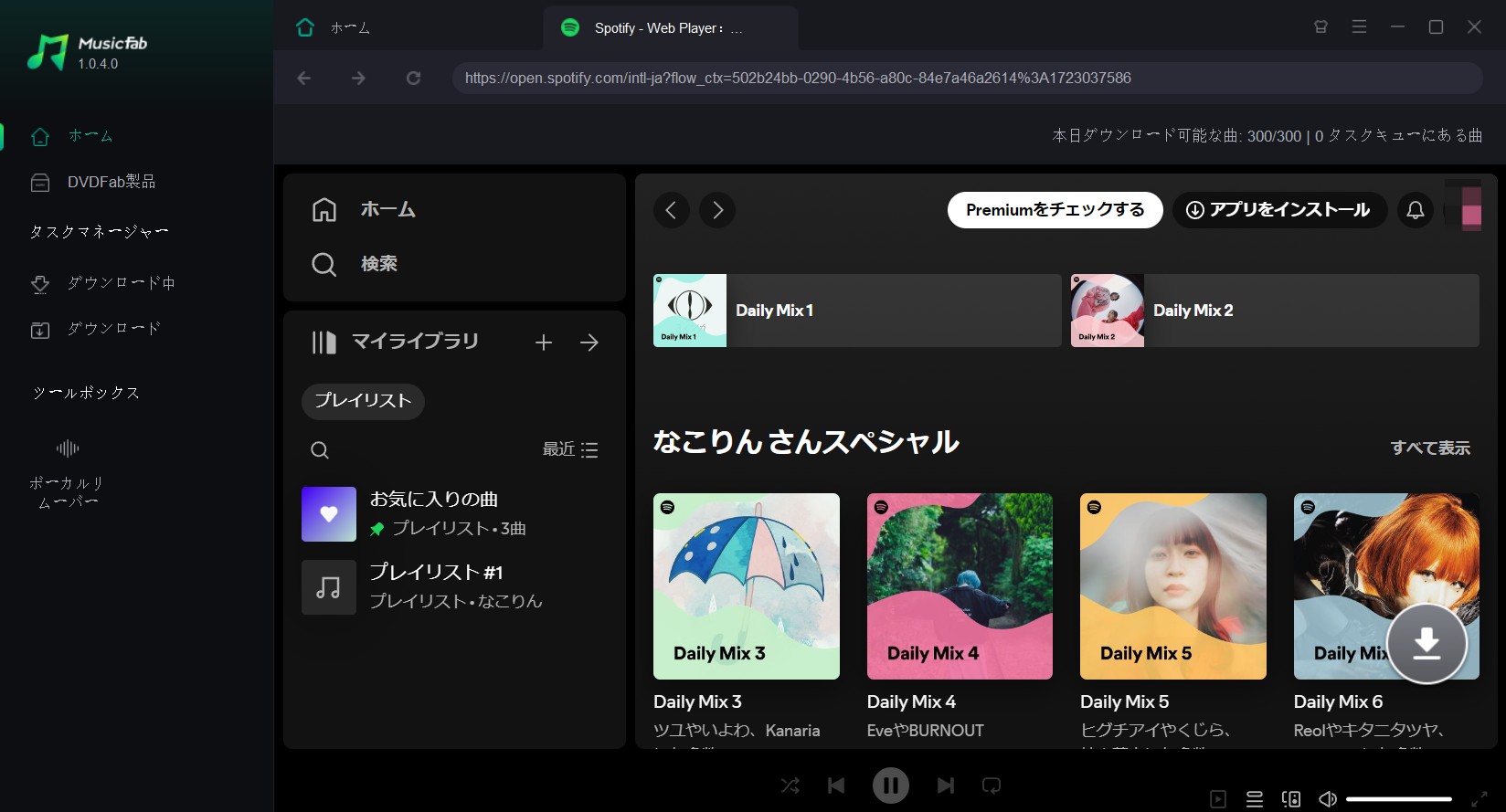
Task: Click アプリをインストール button
Action: click(1279, 210)
